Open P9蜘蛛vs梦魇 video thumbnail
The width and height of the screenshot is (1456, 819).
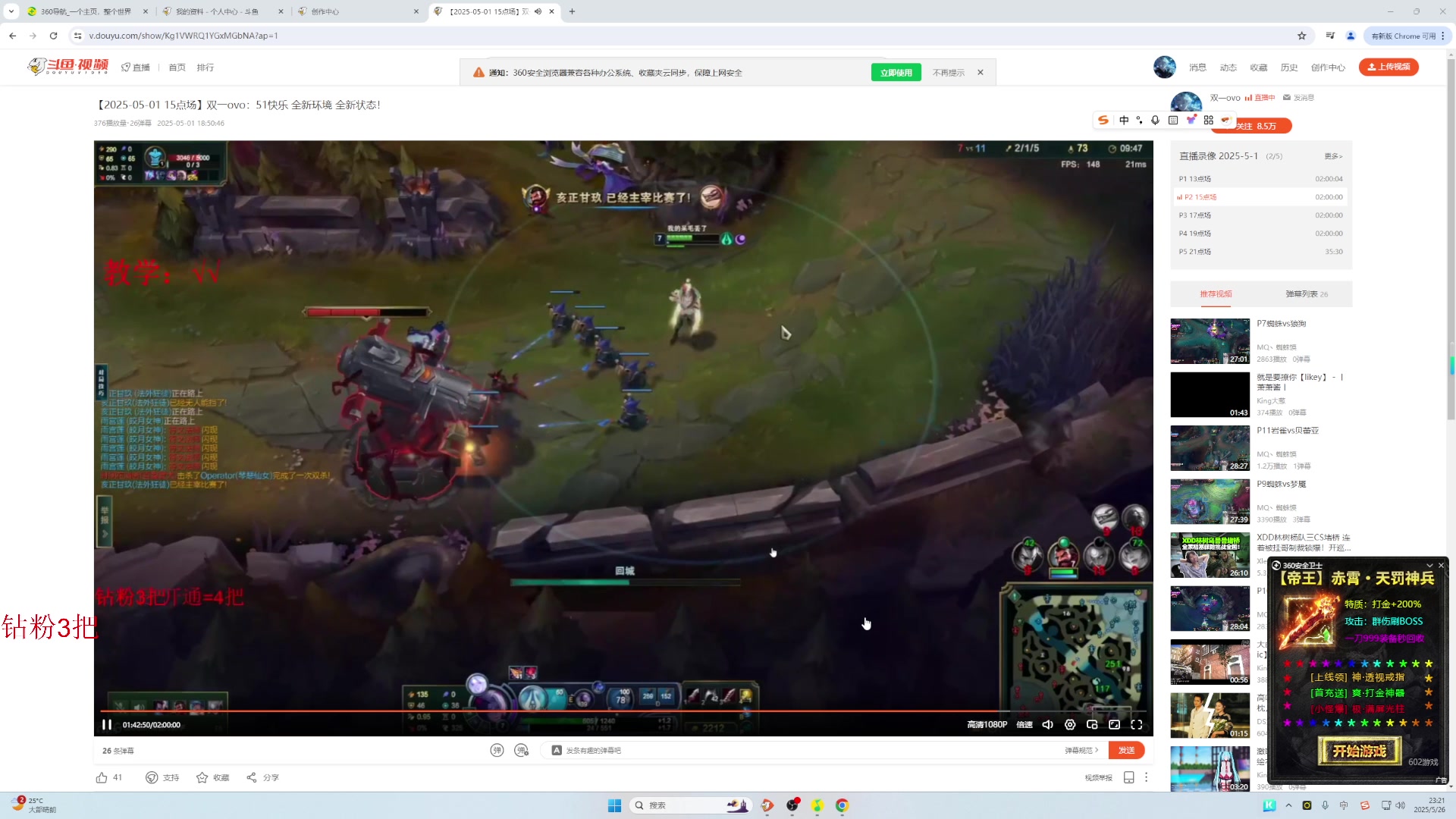click(x=1210, y=501)
